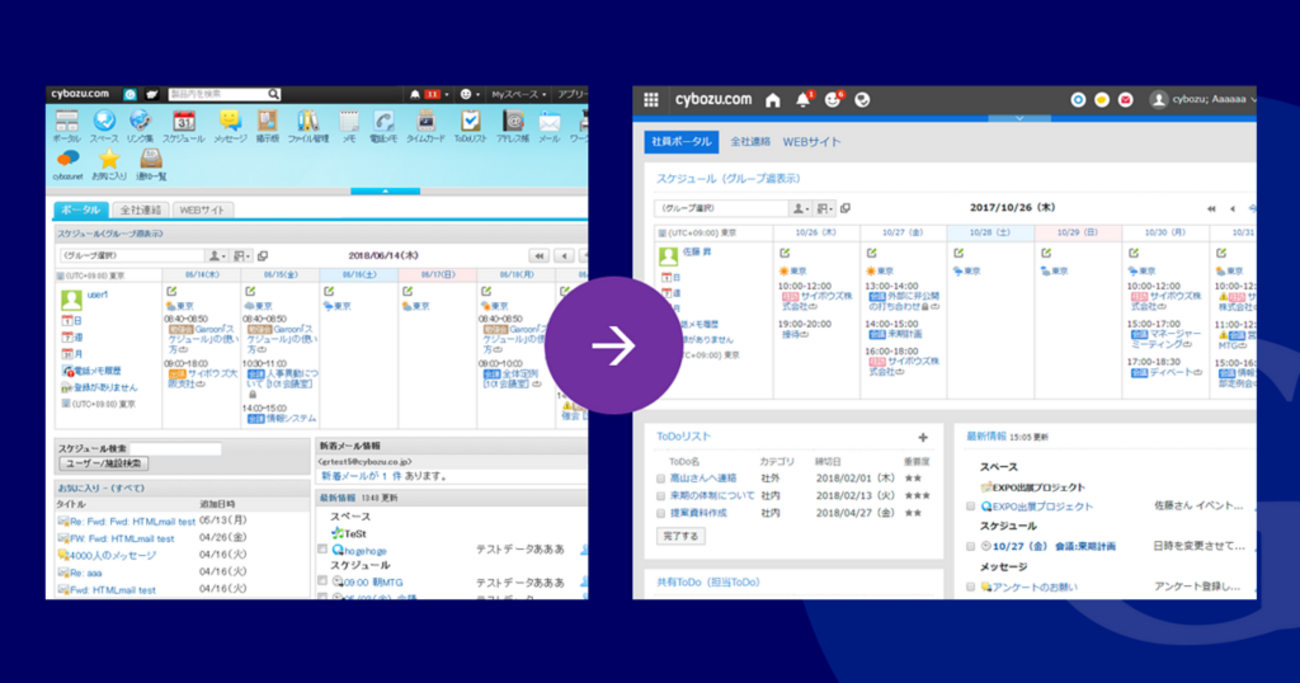The width and height of the screenshot is (1300, 683).
Task: Open the user-select dropdown in old schedule
Action: coord(217,256)
